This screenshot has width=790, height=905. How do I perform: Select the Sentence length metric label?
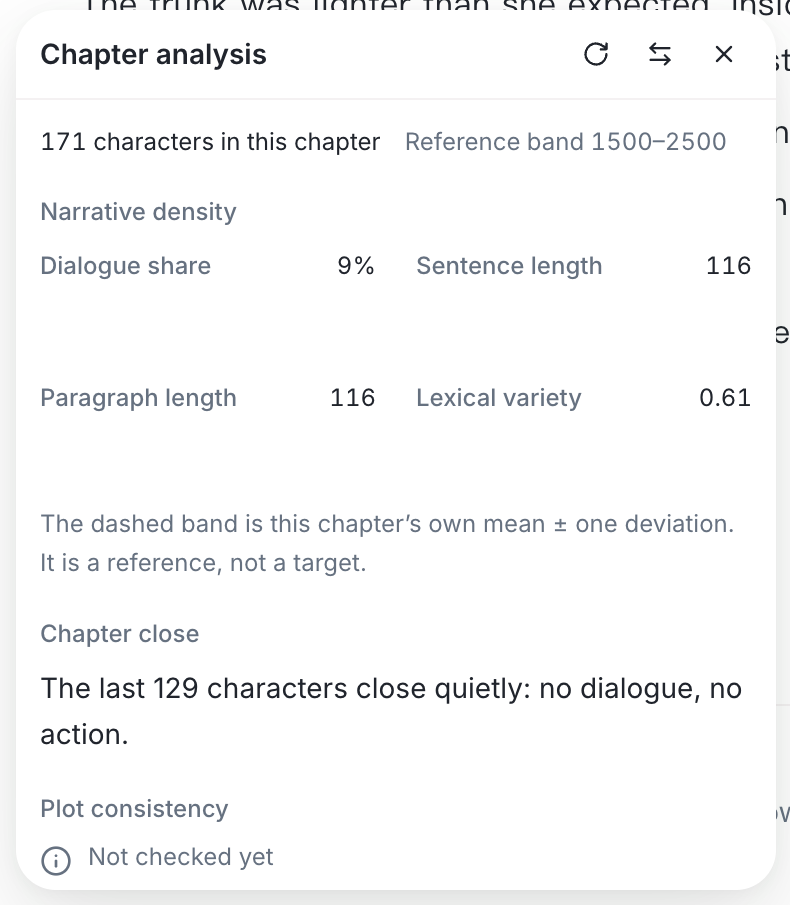[510, 266]
